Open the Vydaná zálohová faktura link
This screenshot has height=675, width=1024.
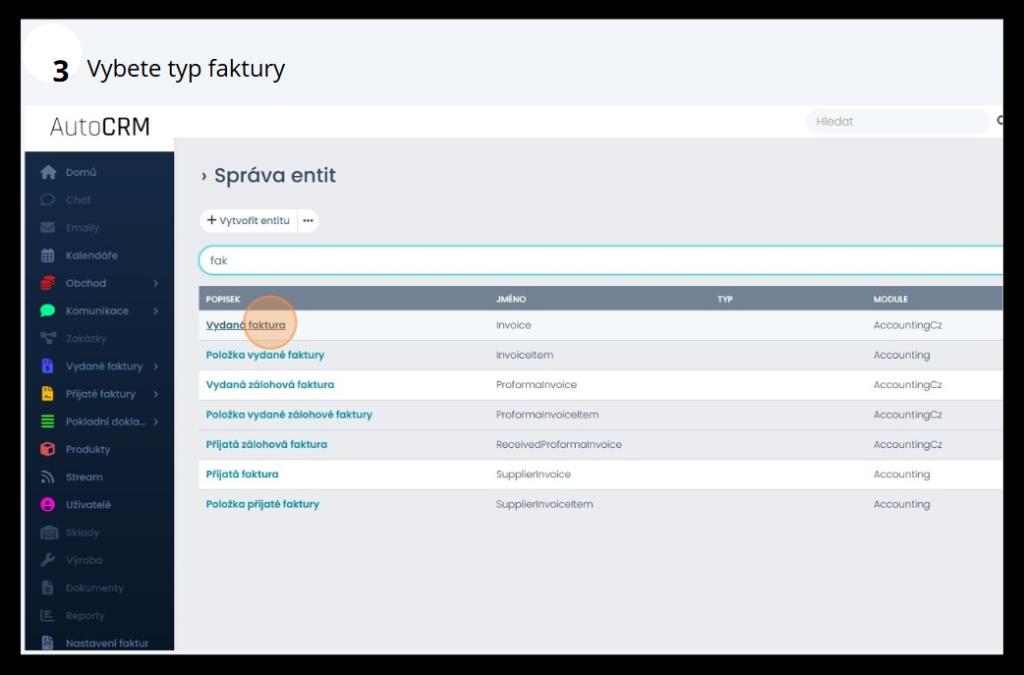pyautogui.click(x=270, y=385)
